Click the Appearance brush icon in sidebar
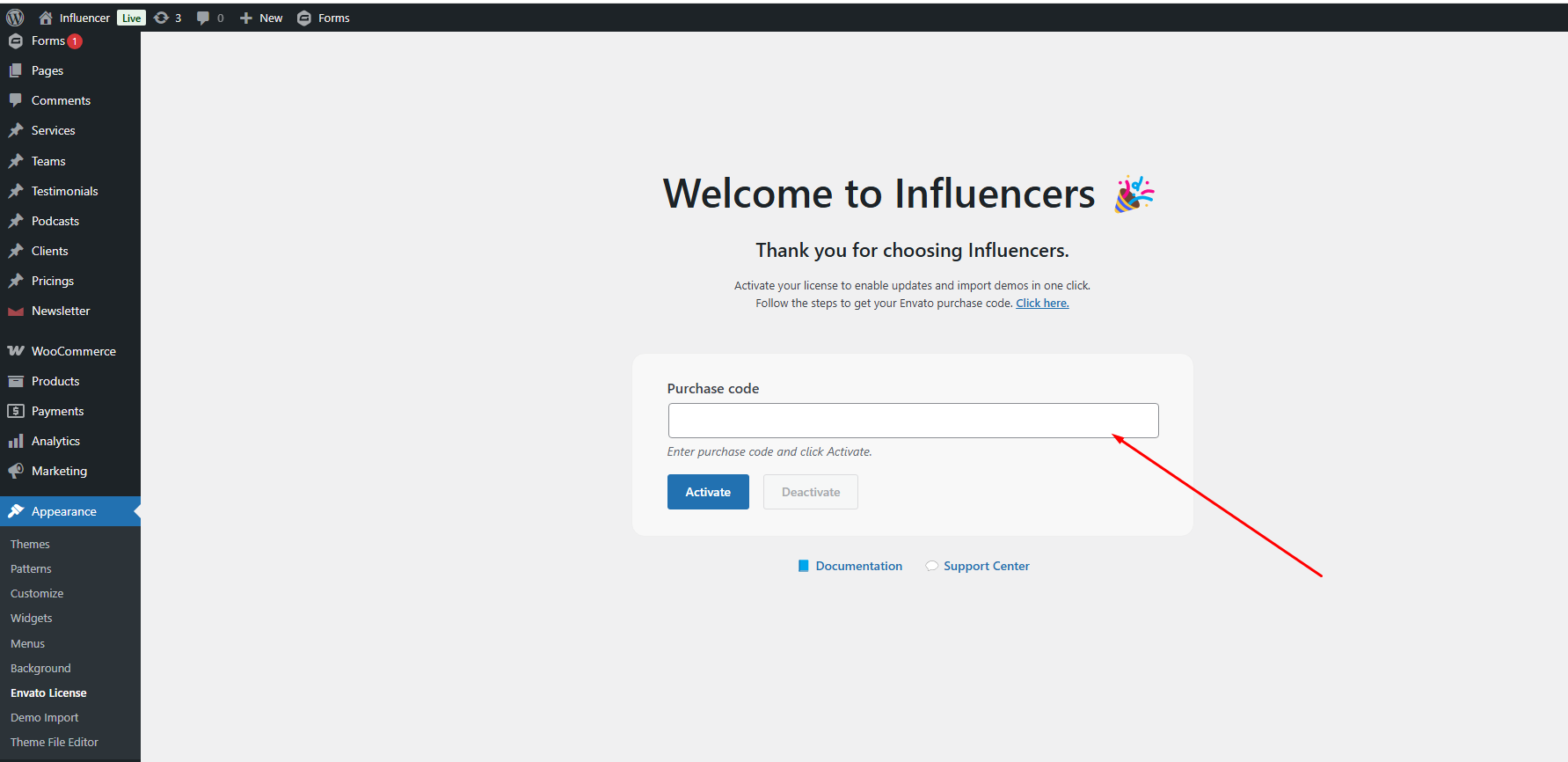 tap(16, 510)
